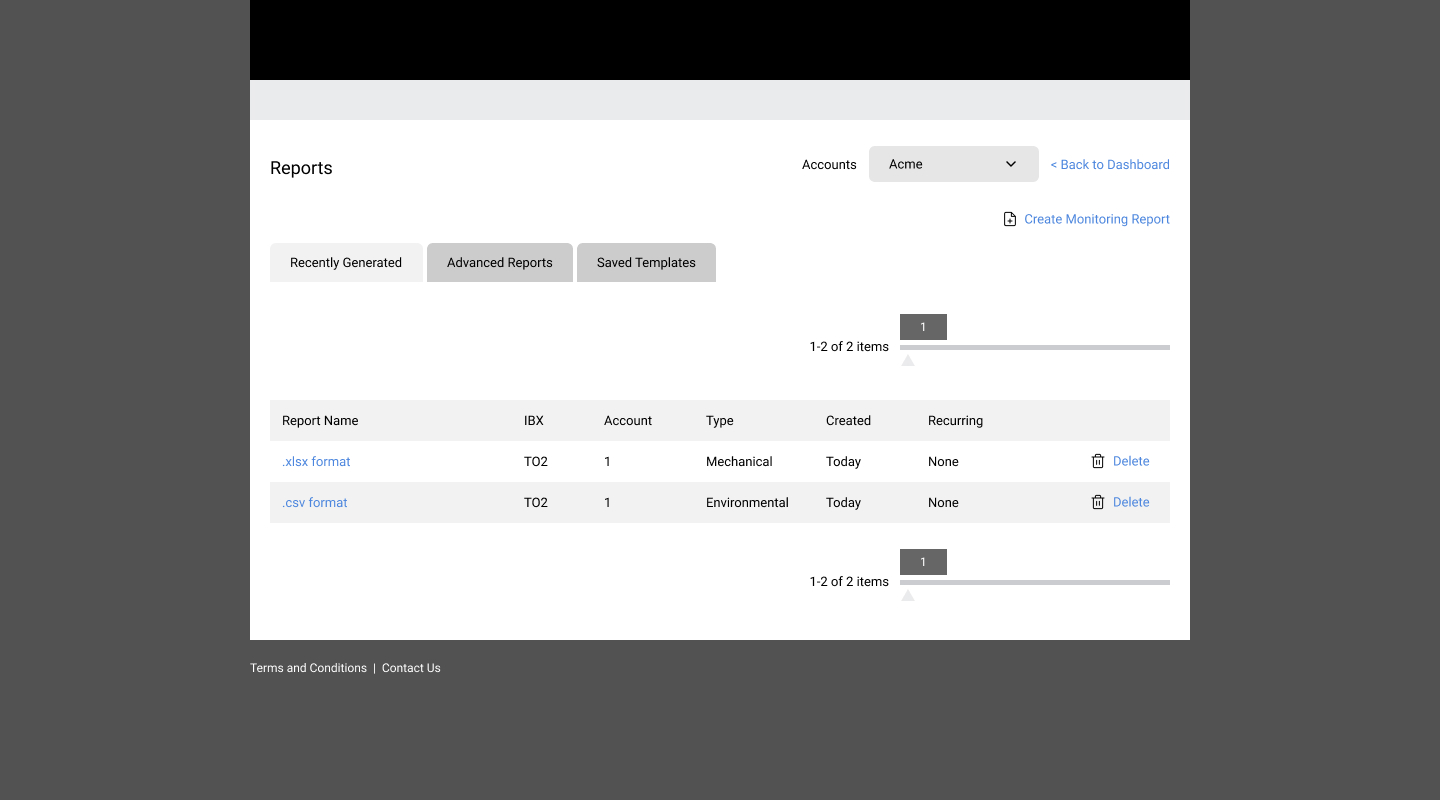The image size is (1440, 800).
Task: Click the document icon beside Create Monitoring Report
Action: coord(1010,219)
